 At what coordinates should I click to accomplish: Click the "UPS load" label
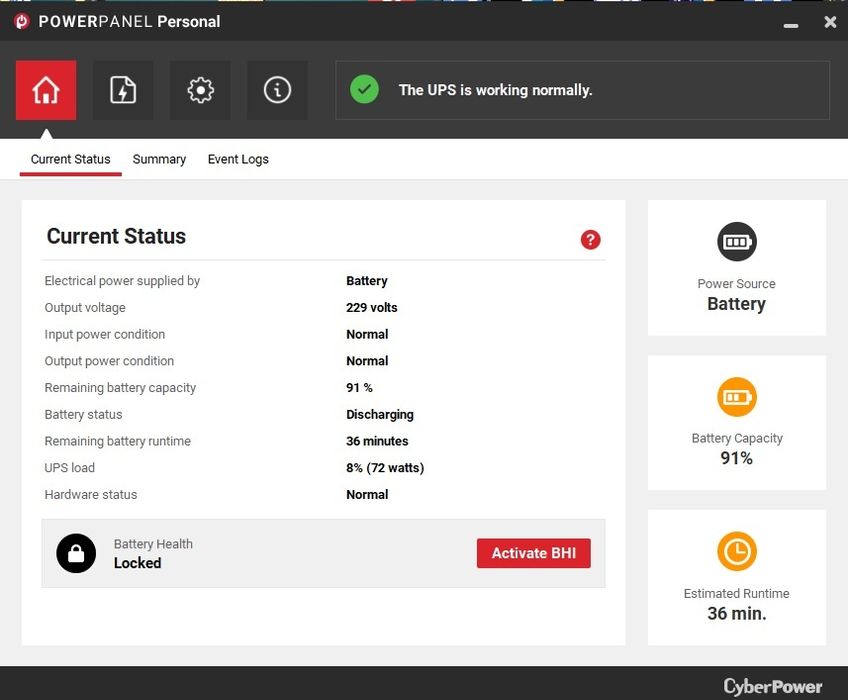[69, 467]
